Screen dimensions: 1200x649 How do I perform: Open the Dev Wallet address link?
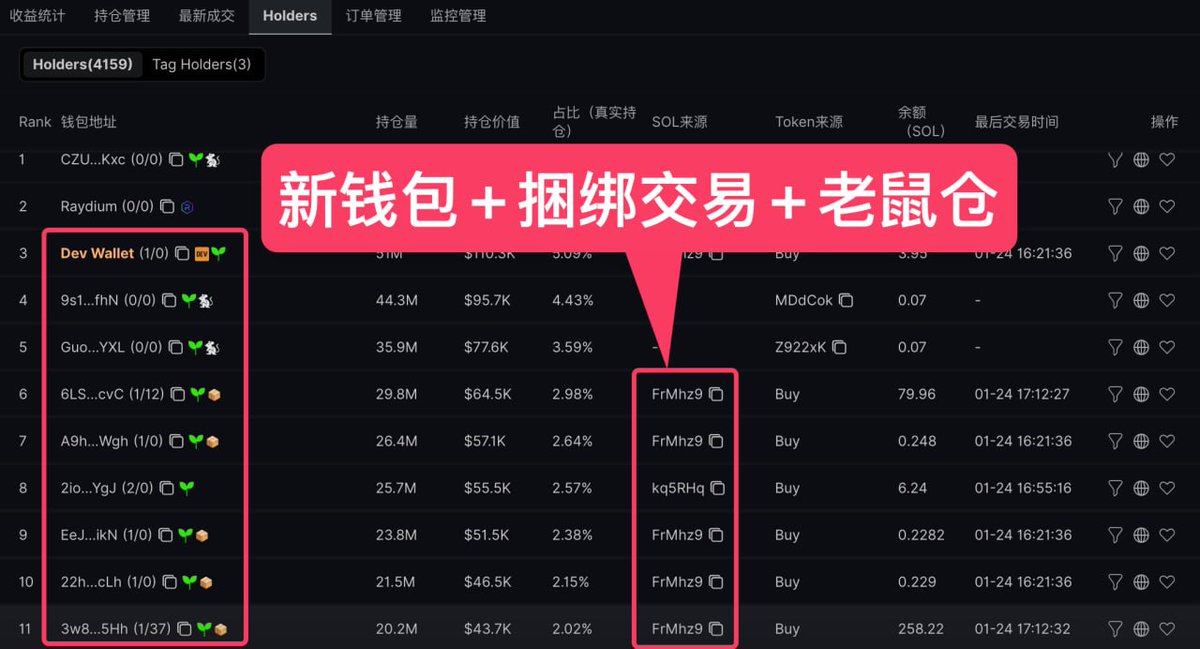[x=97, y=253]
